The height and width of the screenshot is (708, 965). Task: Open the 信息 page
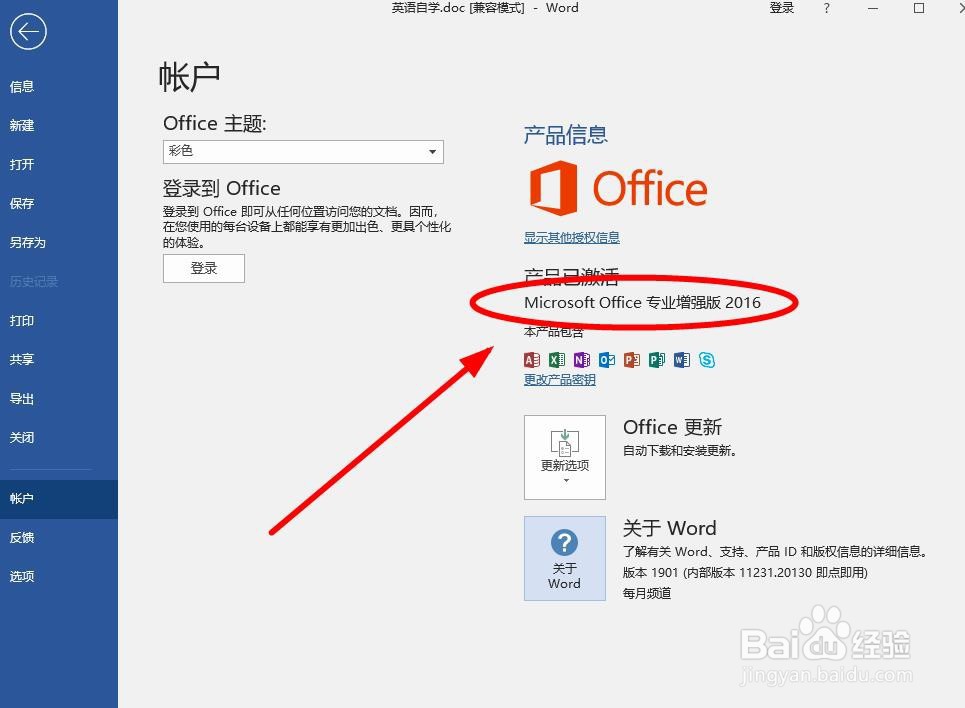22,87
